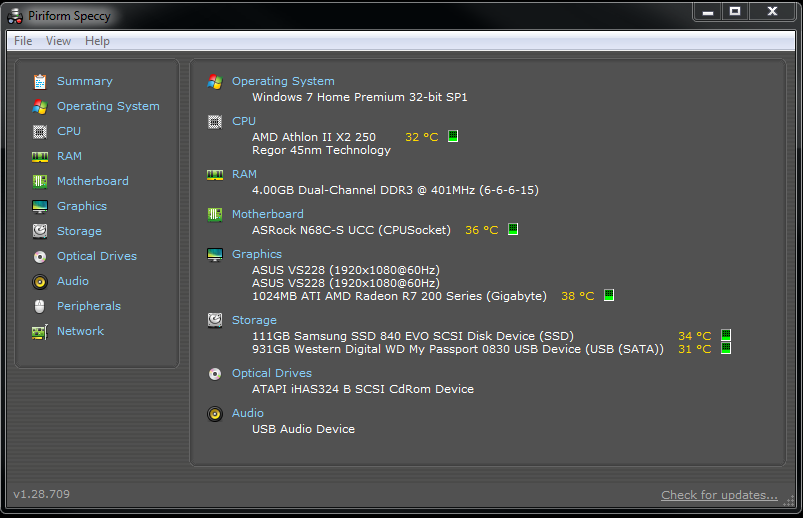Click the RAM stick icon in sidebar
The width and height of the screenshot is (803, 518).
(x=40, y=156)
